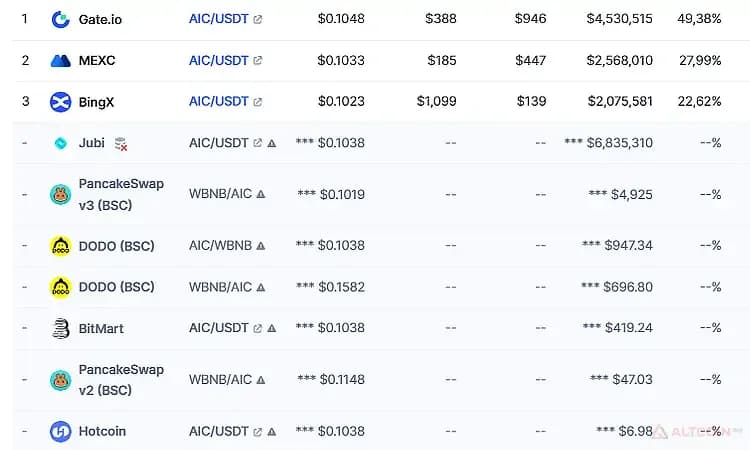Select the BitMart exchange name
Viewport: 750px width, 450px height.
pyautogui.click(x=101, y=329)
